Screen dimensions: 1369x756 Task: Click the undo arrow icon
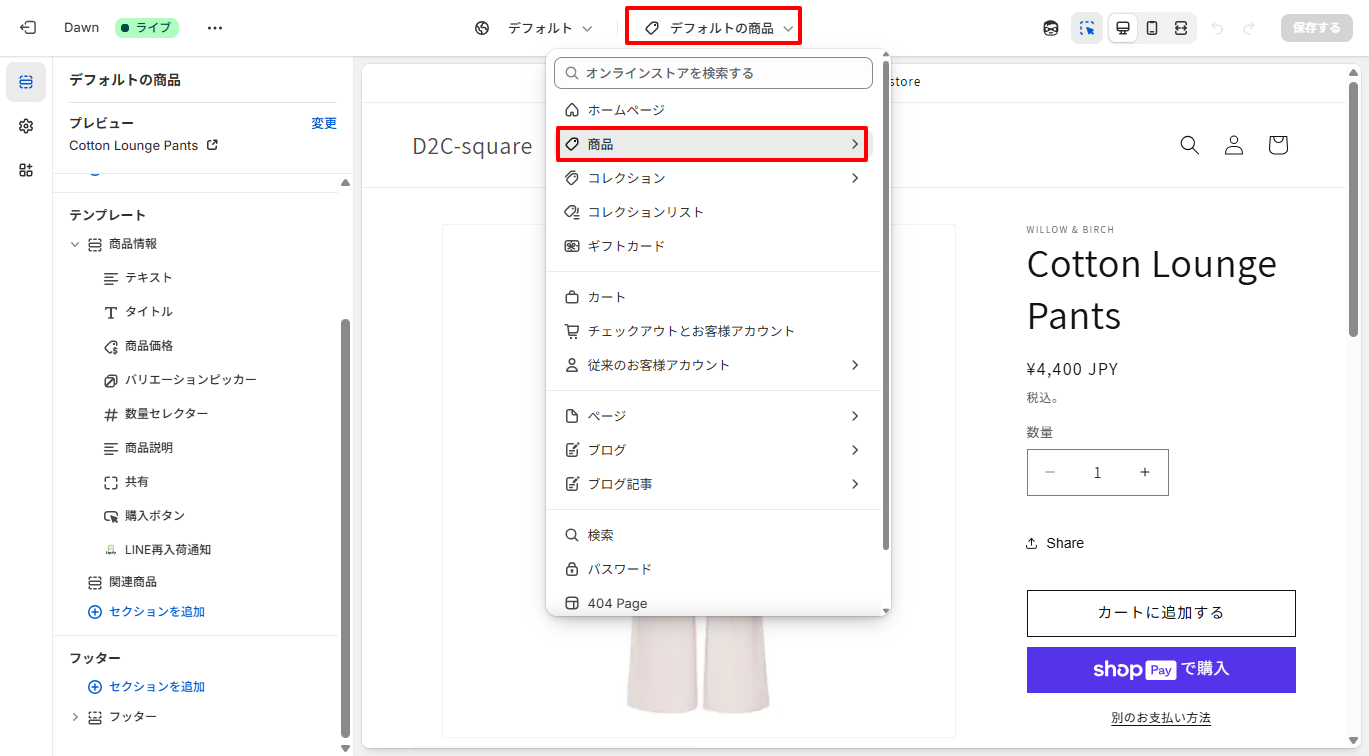[1217, 28]
